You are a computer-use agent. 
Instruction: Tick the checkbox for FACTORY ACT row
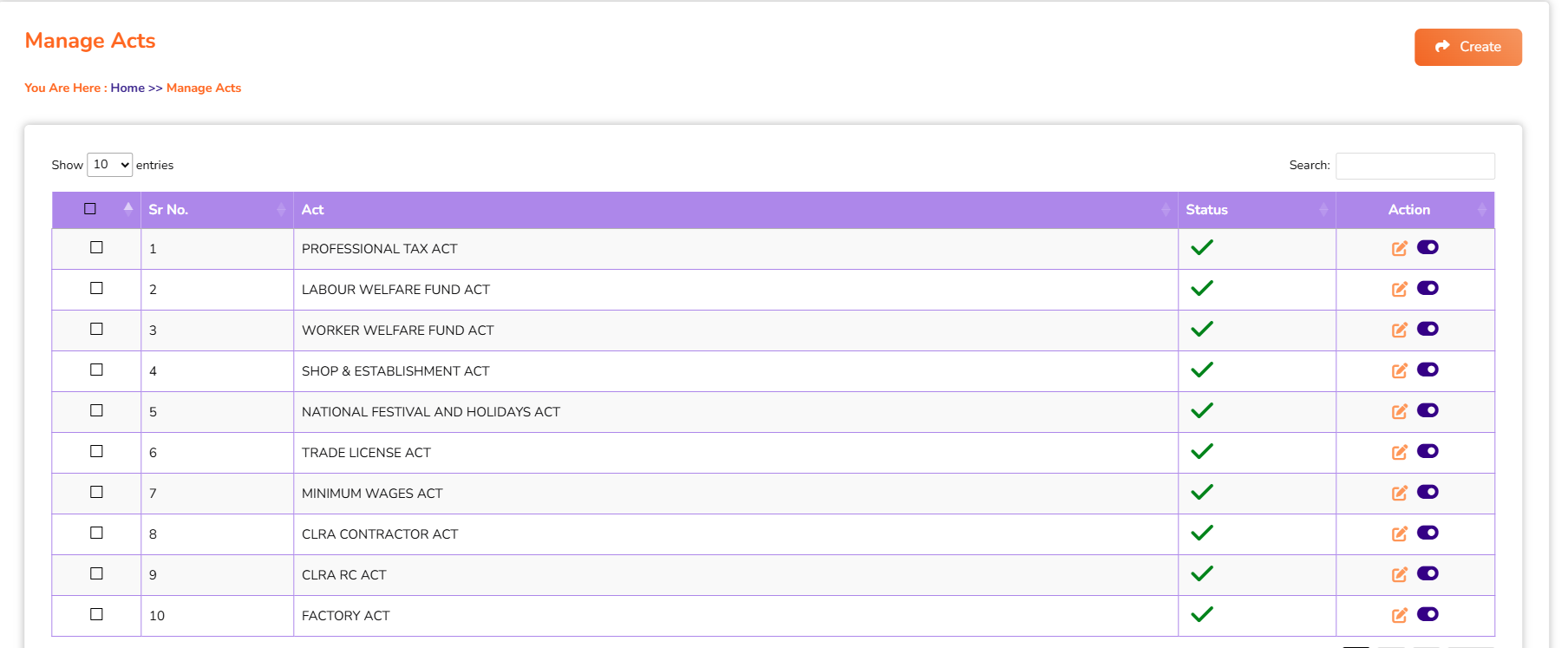click(x=96, y=614)
